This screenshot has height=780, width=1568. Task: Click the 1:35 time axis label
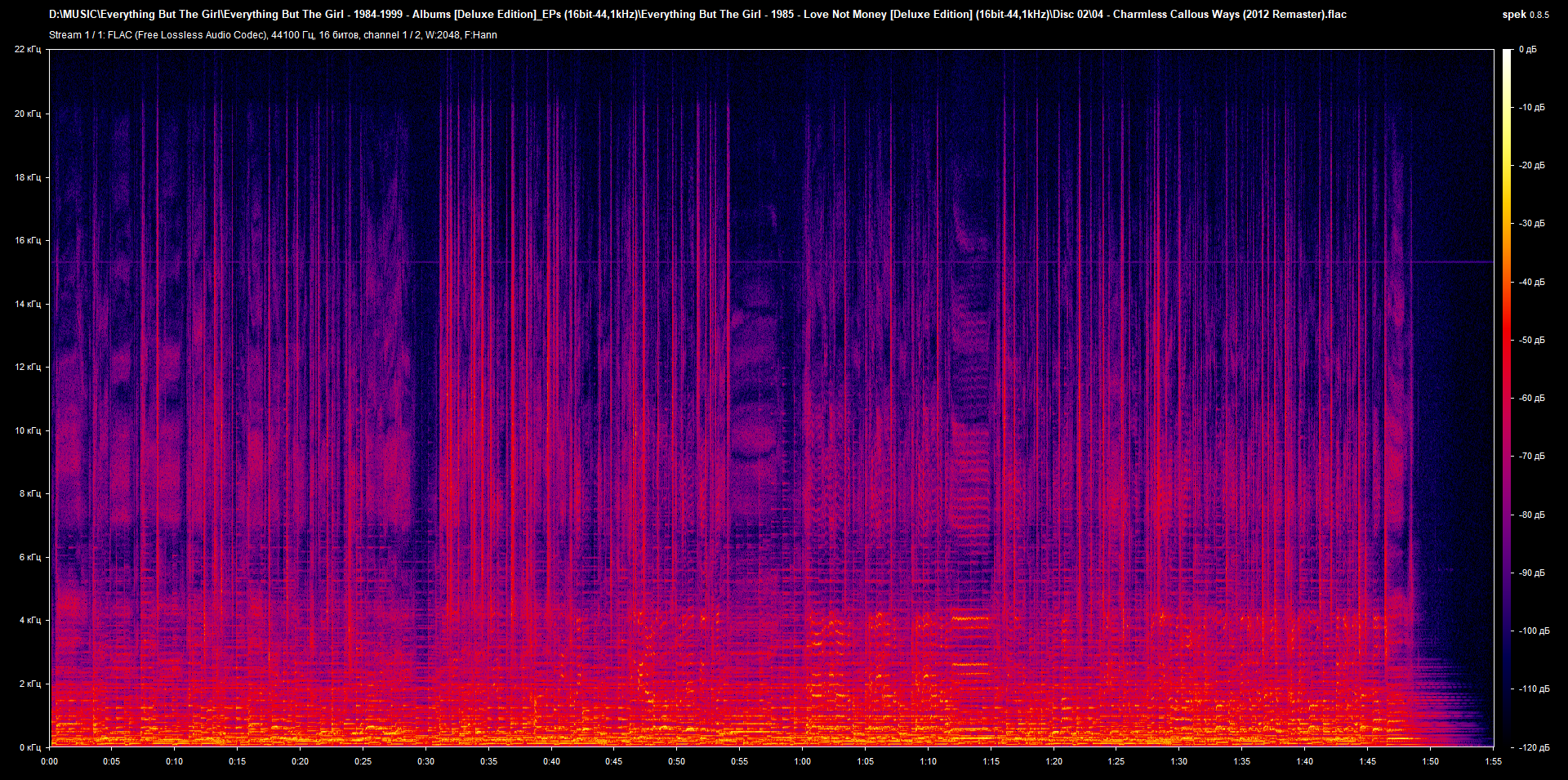(x=1242, y=761)
